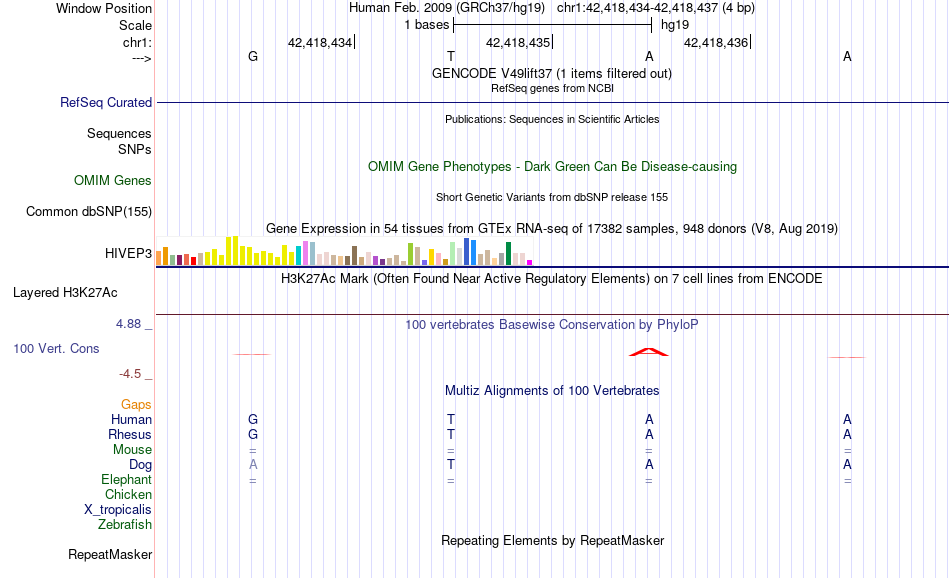This screenshot has width=950, height=578.
Task: Click the scale bar line beside '1 bases'
Action: pos(552,25)
